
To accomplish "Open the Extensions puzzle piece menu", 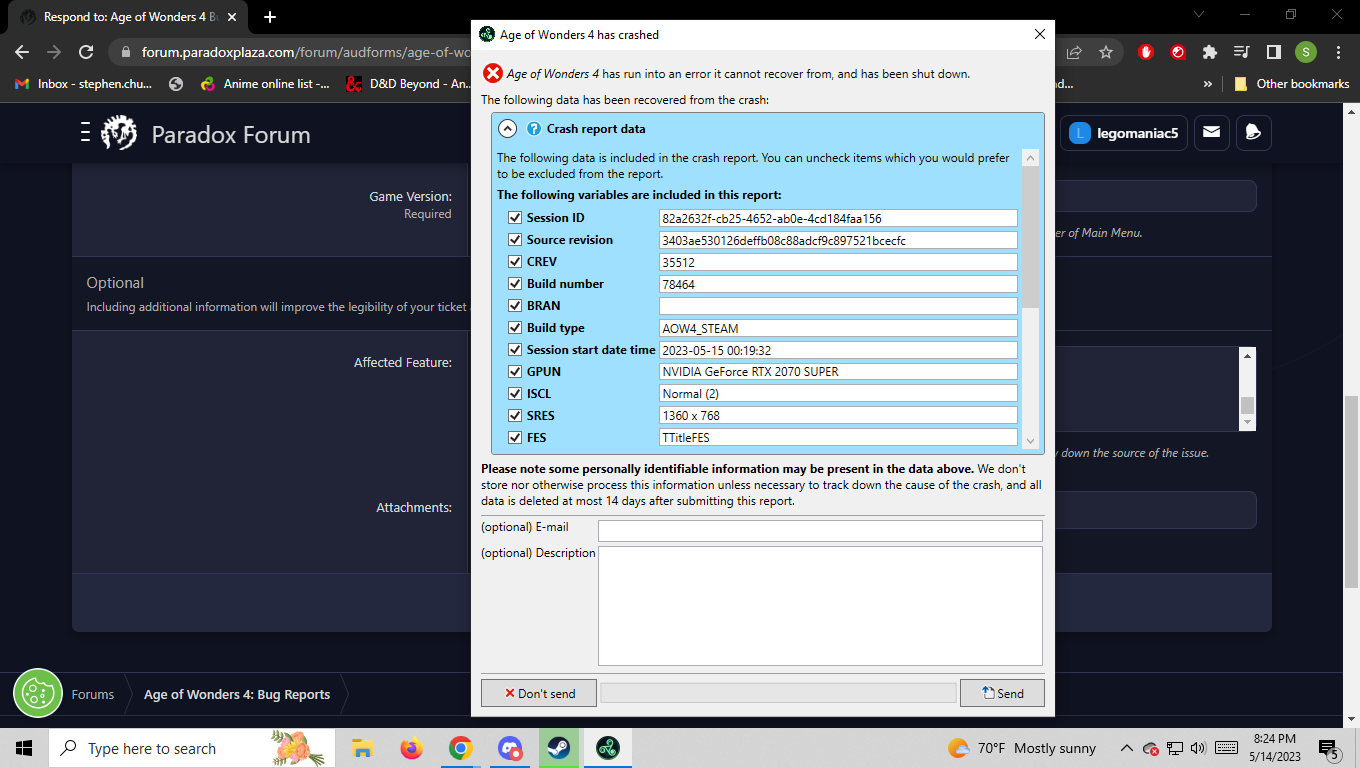I will pos(1210,52).
